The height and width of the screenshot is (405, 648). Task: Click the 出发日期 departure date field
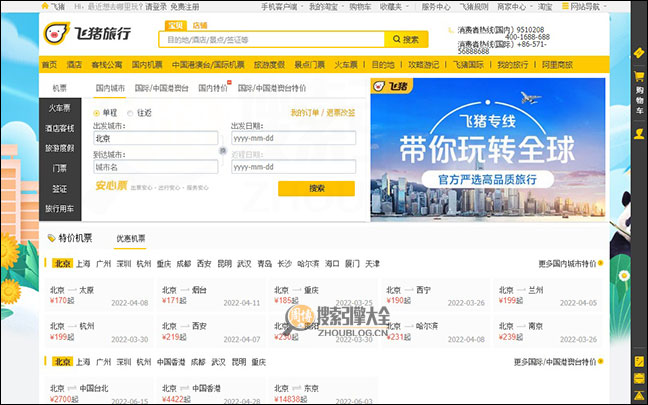pos(293,138)
